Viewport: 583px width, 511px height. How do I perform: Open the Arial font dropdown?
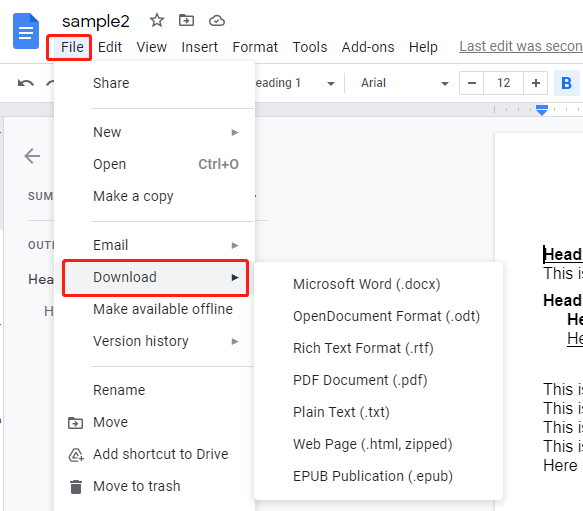405,83
